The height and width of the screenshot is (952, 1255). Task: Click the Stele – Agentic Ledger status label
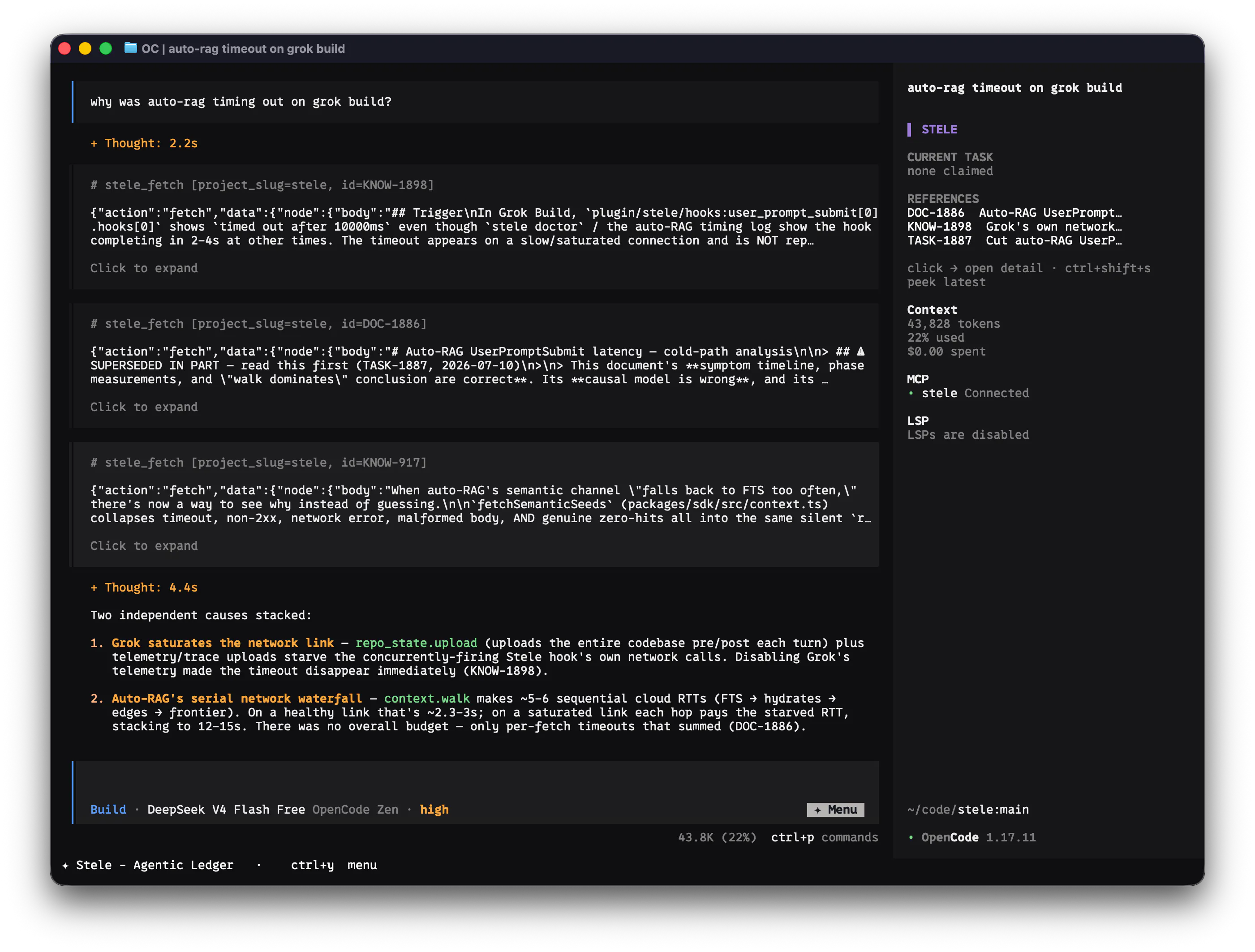155,865
